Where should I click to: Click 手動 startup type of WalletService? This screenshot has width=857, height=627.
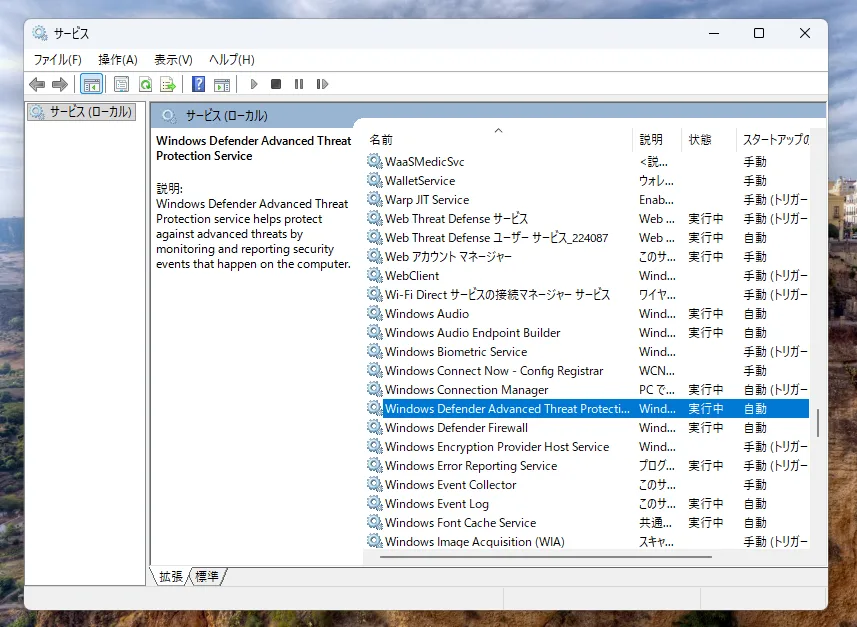(x=755, y=180)
